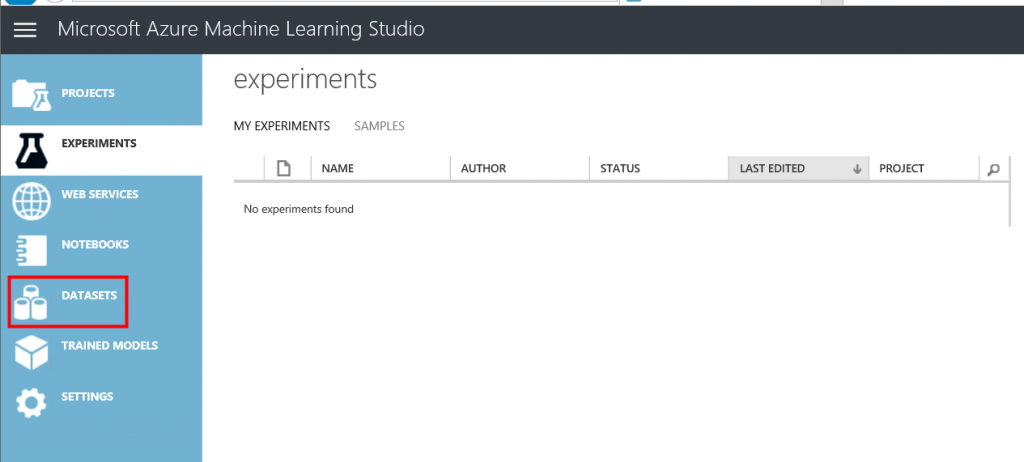Image resolution: width=1024 pixels, height=462 pixels.
Task: Click the document type column icon
Action: 284,169
